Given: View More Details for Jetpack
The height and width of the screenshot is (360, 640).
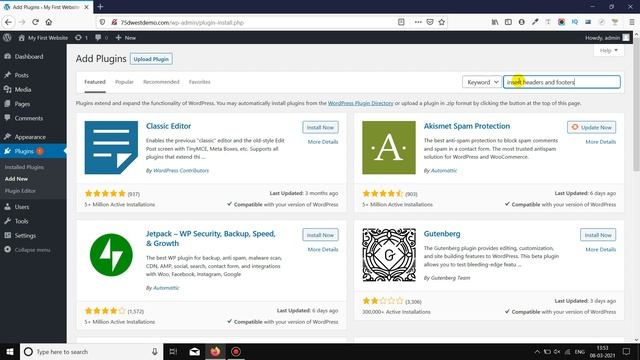Looking at the screenshot, I should (323, 249).
